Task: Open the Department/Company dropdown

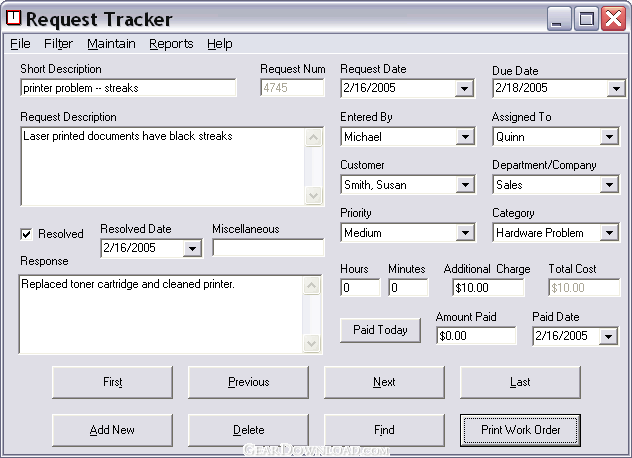Action: click(x=609, y=185)
